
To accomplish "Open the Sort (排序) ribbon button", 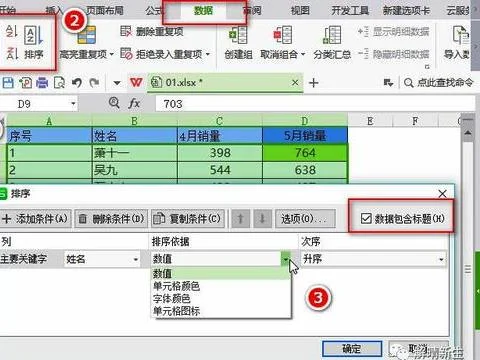I will 34,42.
